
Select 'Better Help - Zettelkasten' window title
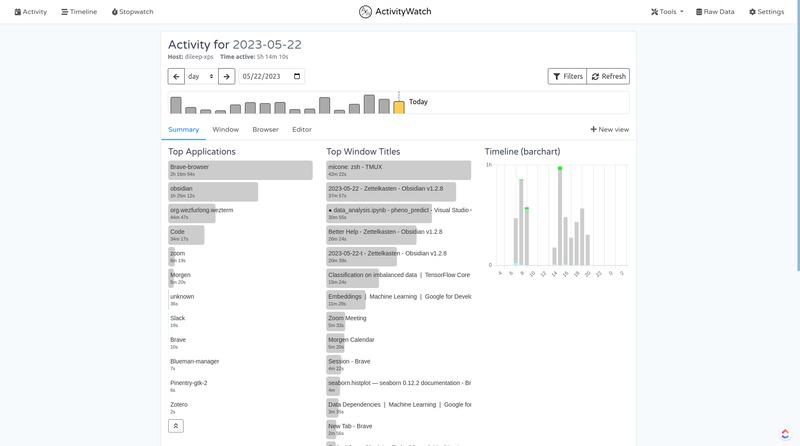[x=385, y=235]
